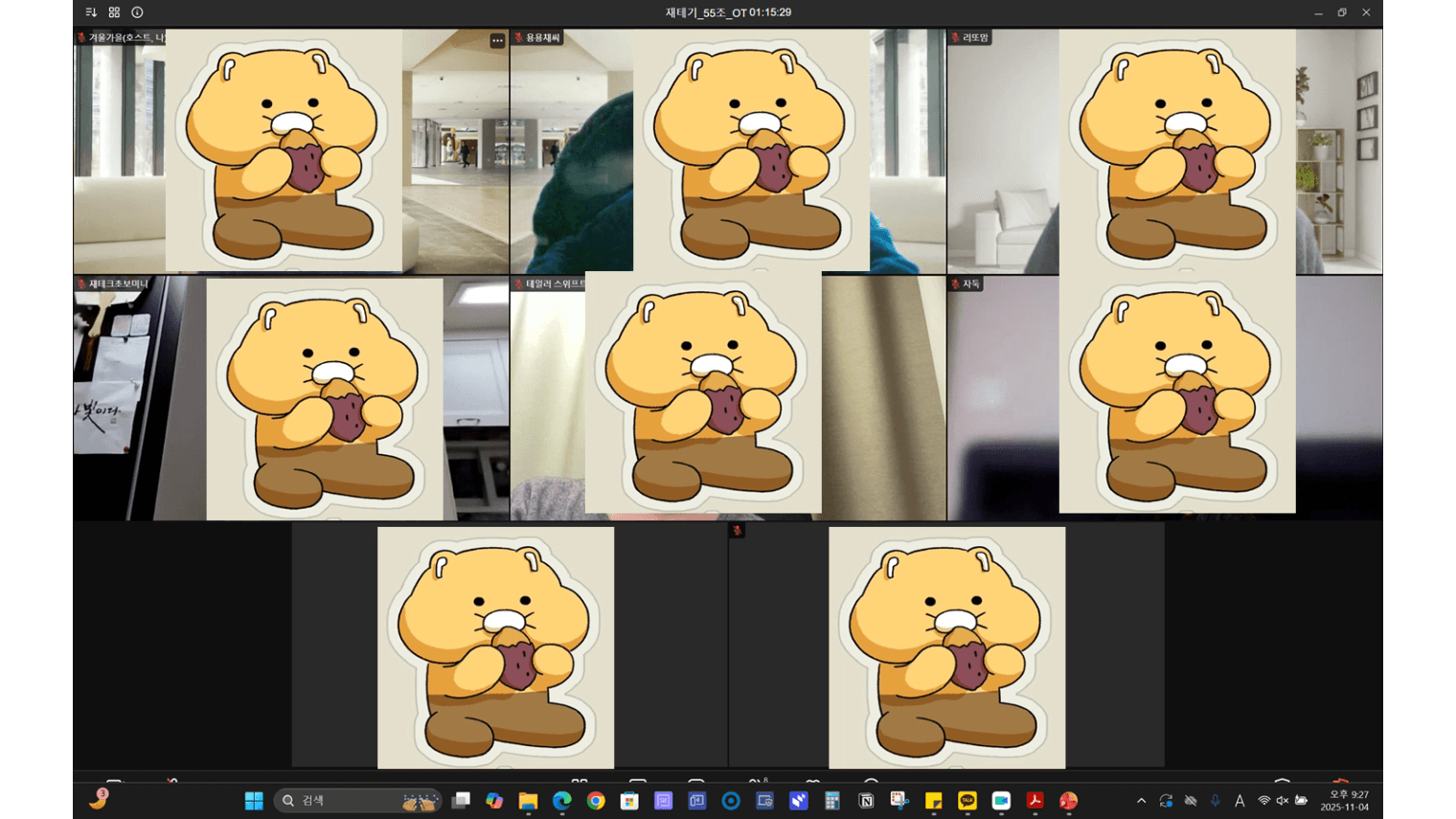Launch Google Chrome from the taskbar
The image size is (1456, 819).
tap(596, 801)
